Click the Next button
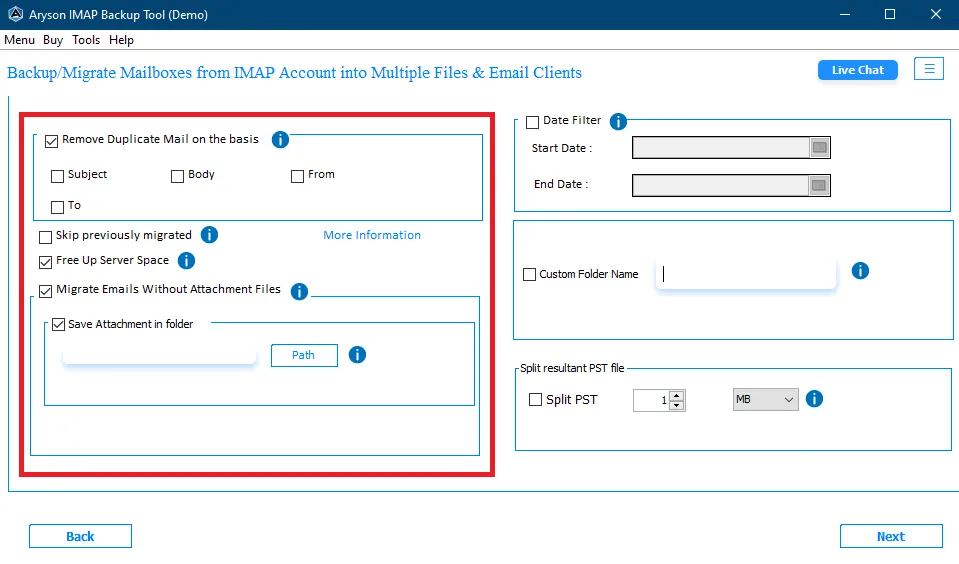 tap(891, 536)
